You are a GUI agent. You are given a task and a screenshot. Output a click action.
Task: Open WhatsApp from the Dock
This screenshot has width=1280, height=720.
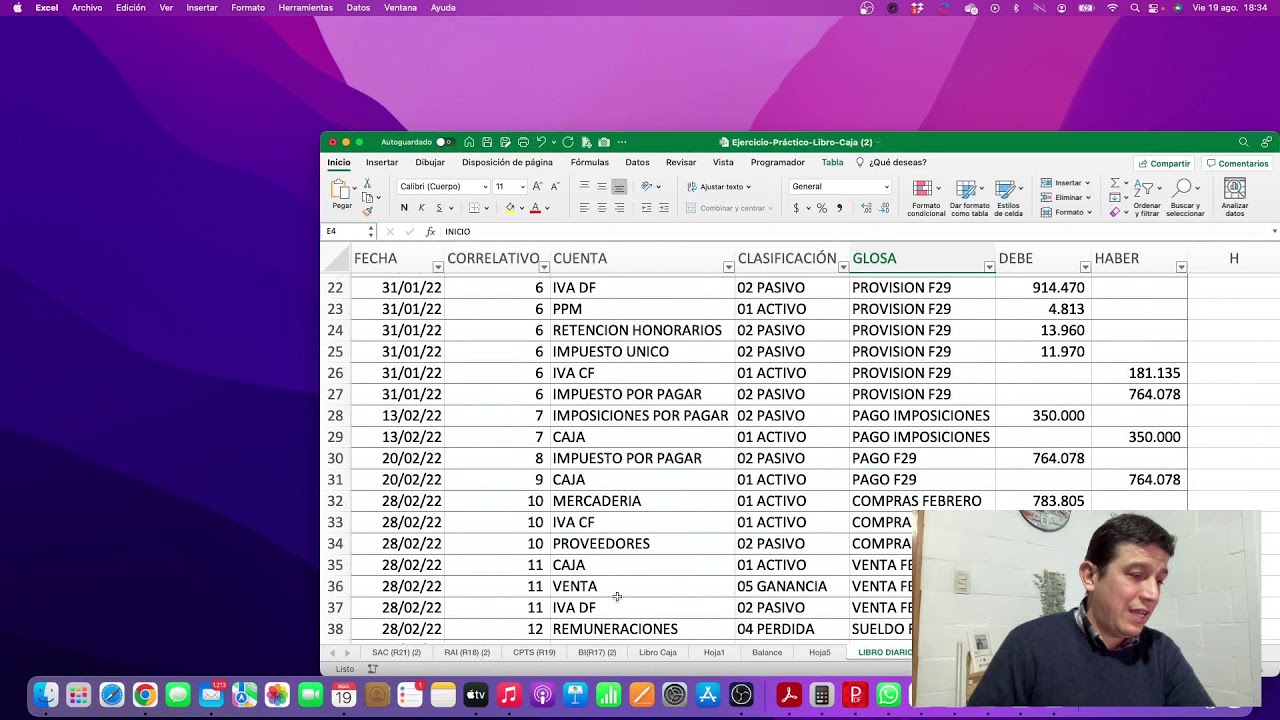point(888,695)
